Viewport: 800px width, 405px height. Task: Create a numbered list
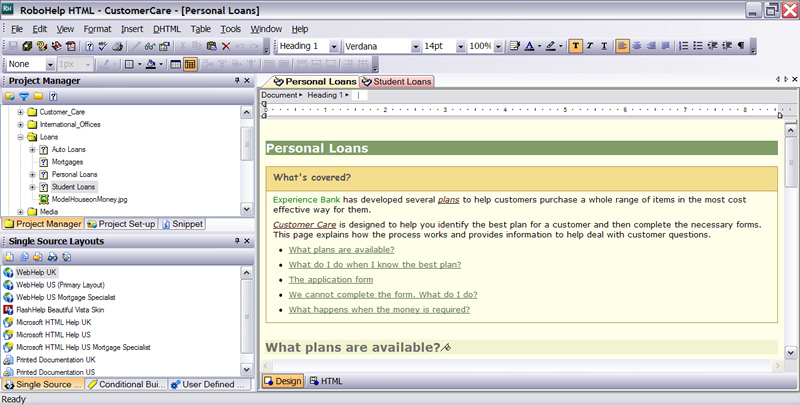tap(684, 46)
